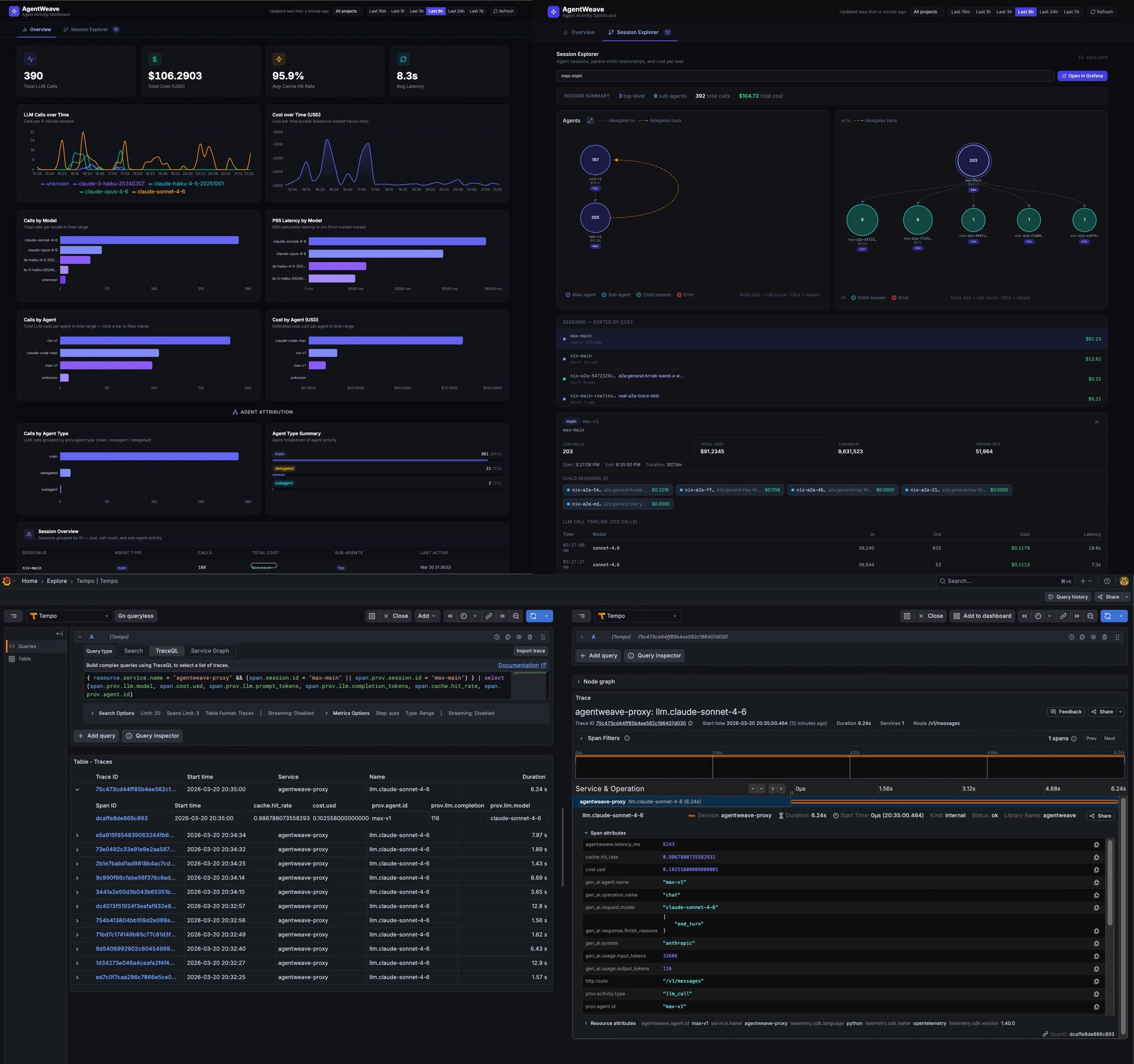Image resolution: width=1134 pixels, height=1064 pixels.
Task: Click the Open in Grafana button
Action: pyautogui.click(x=1082, y=75)
